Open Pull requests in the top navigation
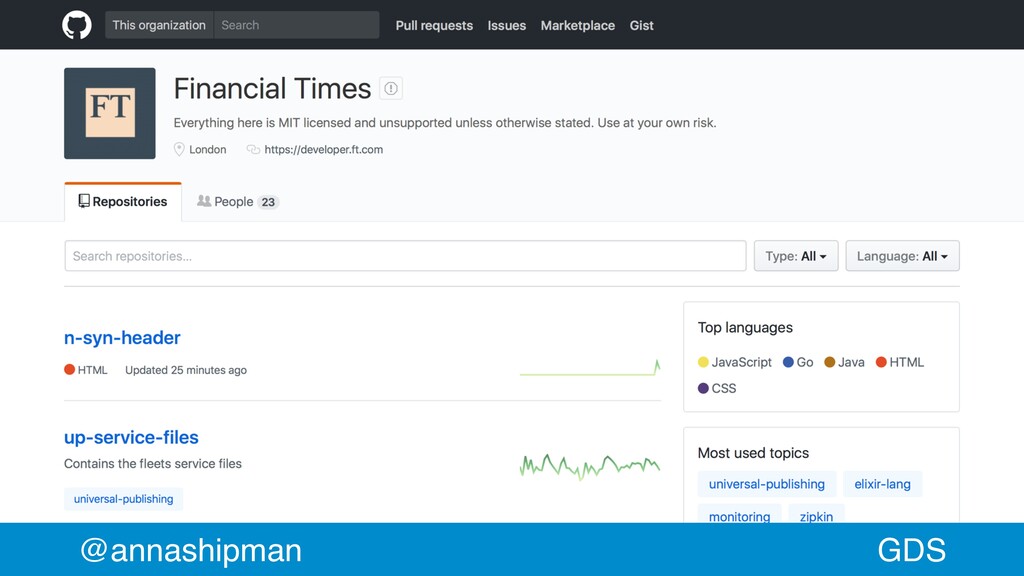 434,25
